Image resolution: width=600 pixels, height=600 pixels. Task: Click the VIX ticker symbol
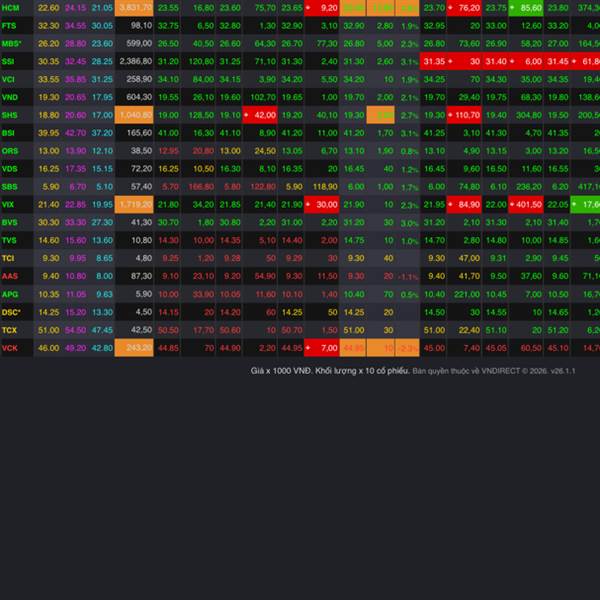[8, 204]
